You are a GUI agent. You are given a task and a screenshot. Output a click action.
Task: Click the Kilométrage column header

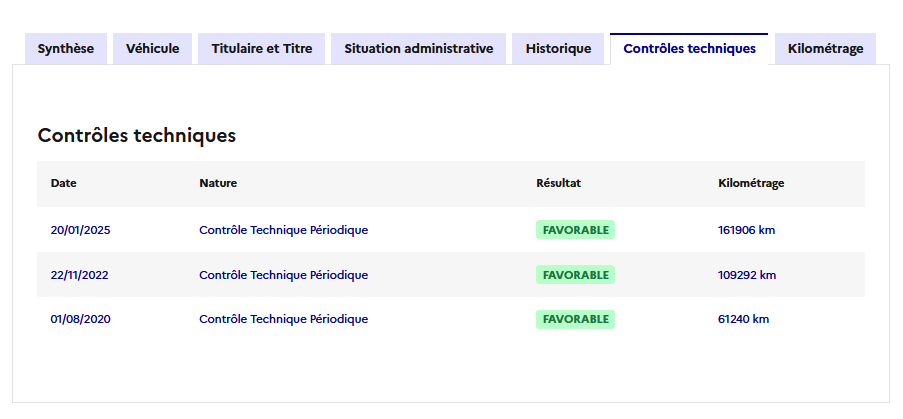tap(751, 184)
